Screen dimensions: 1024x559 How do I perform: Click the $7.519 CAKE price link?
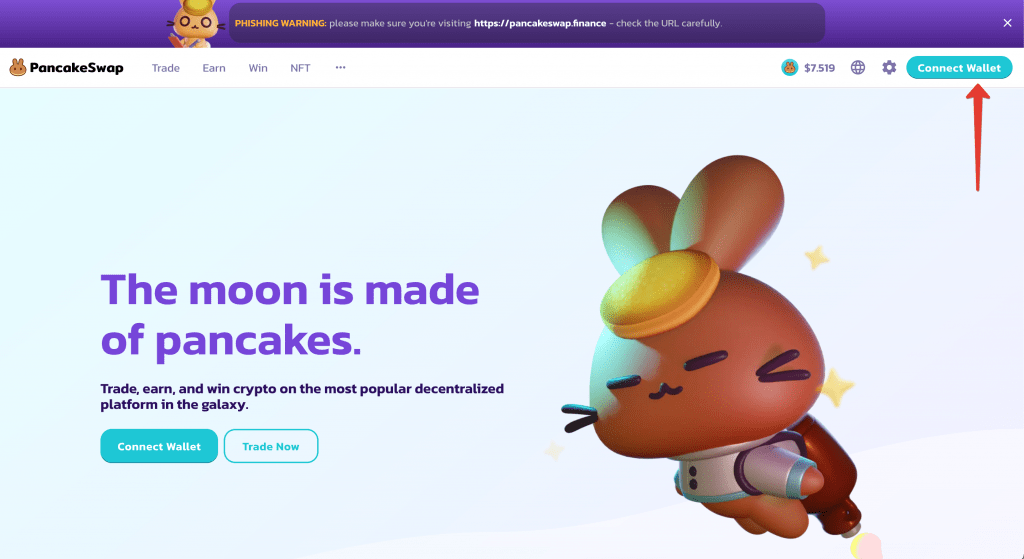point(820,68)
